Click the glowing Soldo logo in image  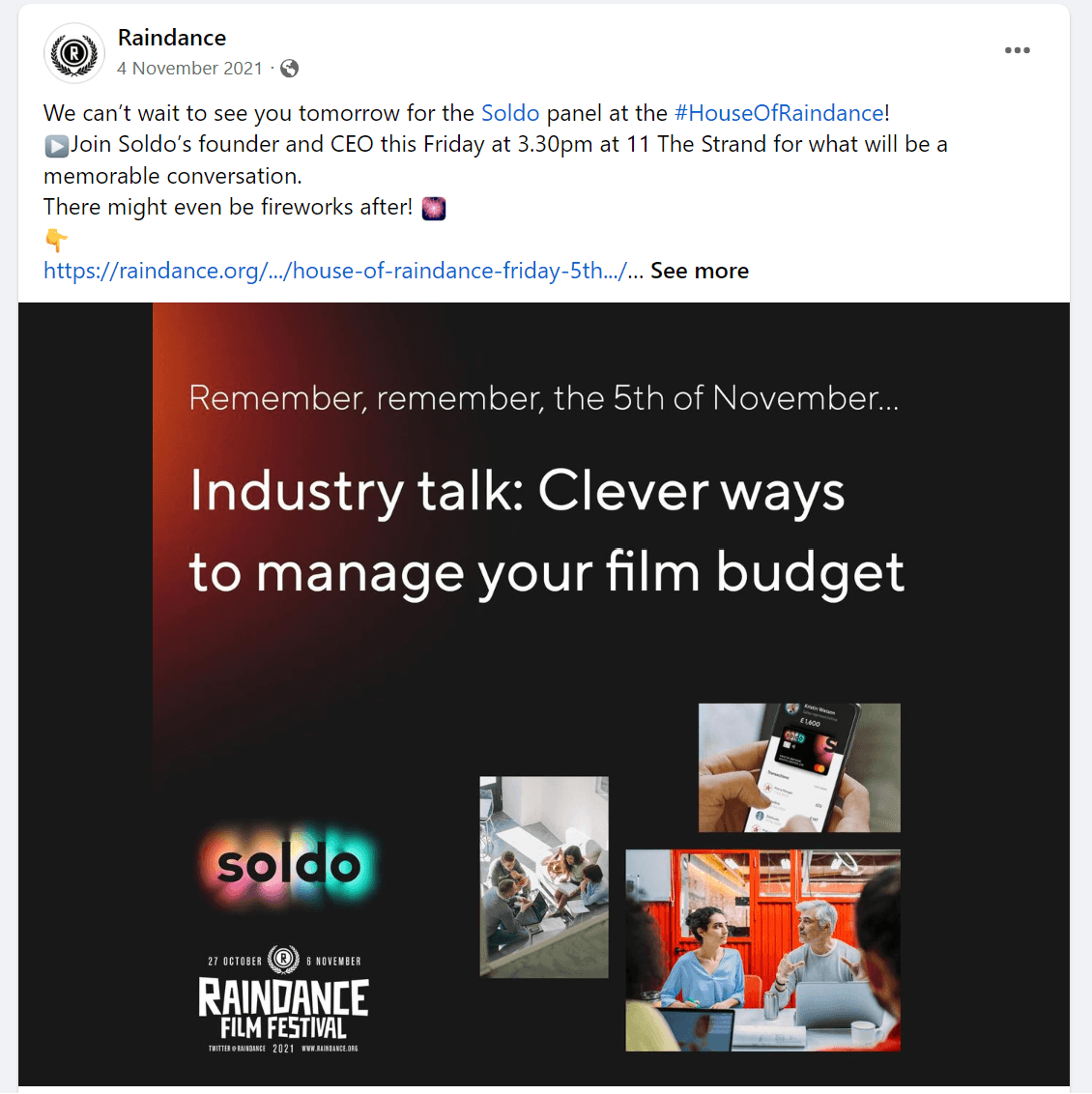(x=288, y=865)
